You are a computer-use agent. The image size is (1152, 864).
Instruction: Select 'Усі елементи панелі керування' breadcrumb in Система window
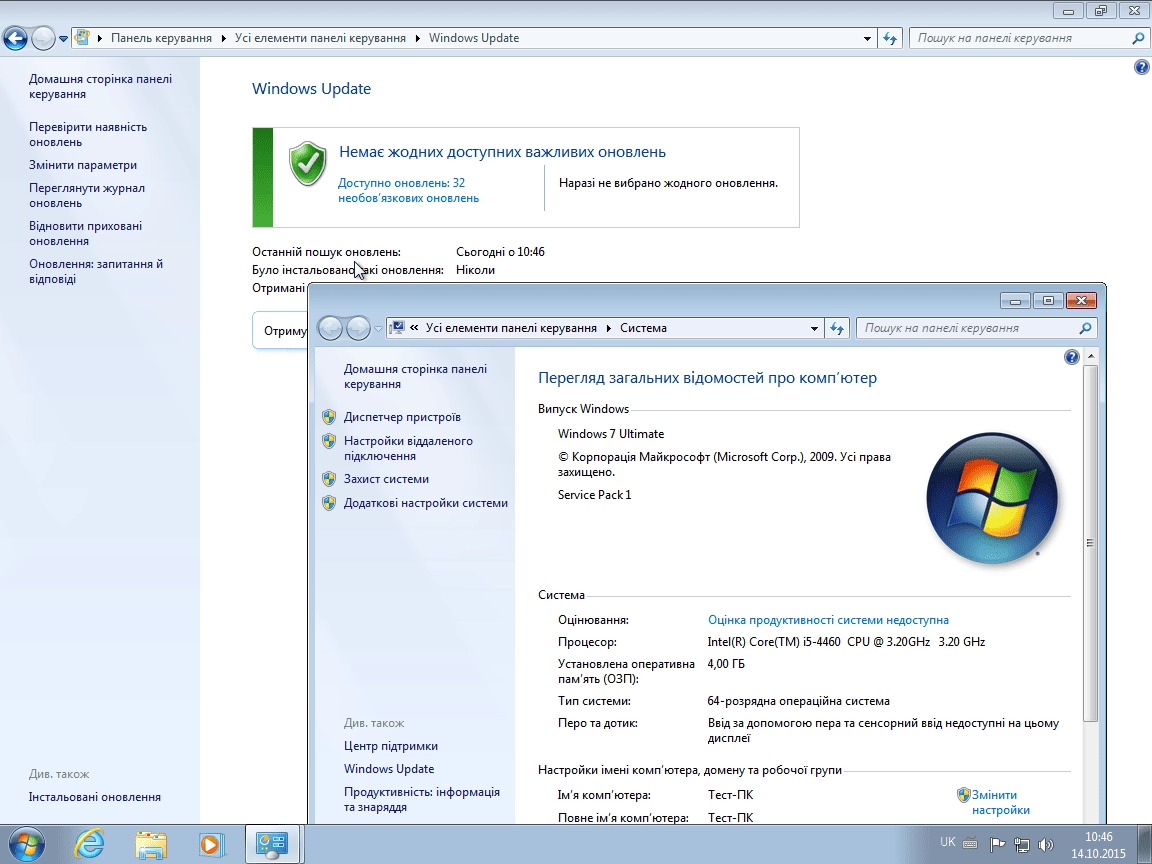(511, 328)
